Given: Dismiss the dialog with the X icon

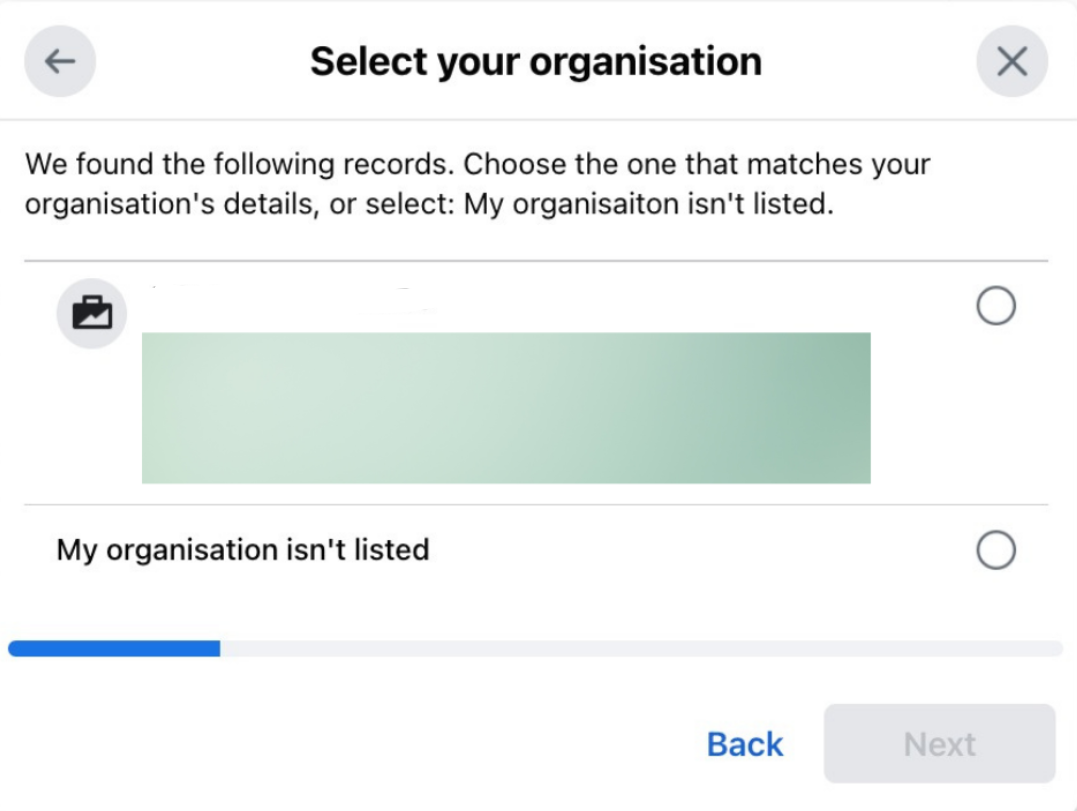Looking at the screenshot, I should pyautogui.click(x=1012, y=61).
